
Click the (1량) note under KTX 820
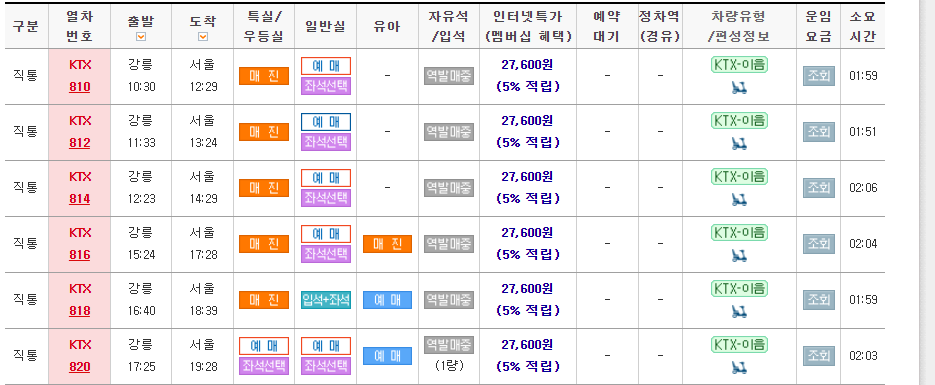449,365
